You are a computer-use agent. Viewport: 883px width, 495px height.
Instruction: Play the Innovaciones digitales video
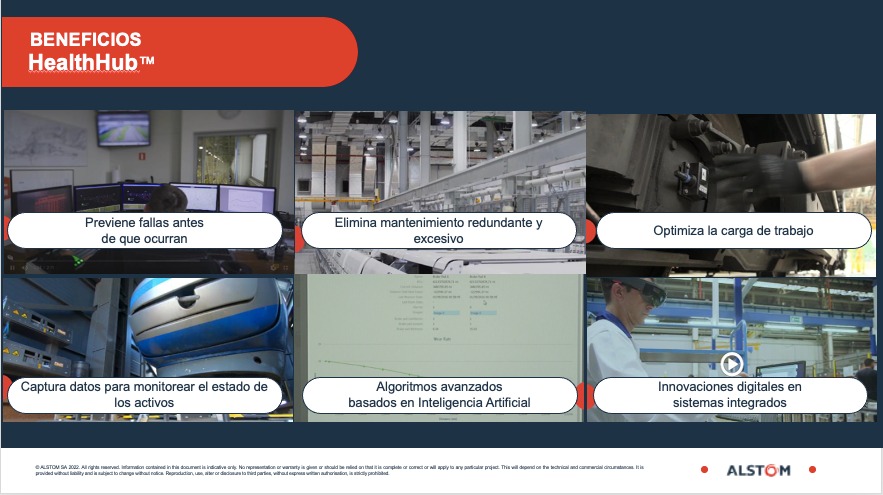[x=731, y=364]
